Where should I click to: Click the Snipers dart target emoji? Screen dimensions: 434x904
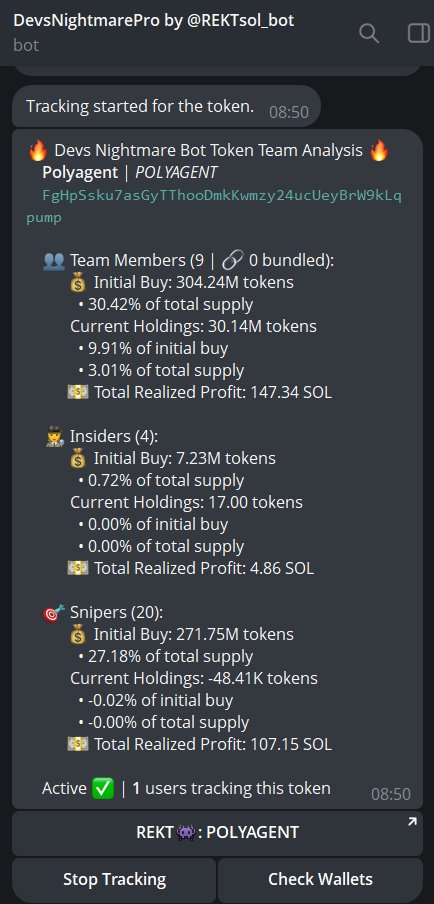tap(54, 613)
